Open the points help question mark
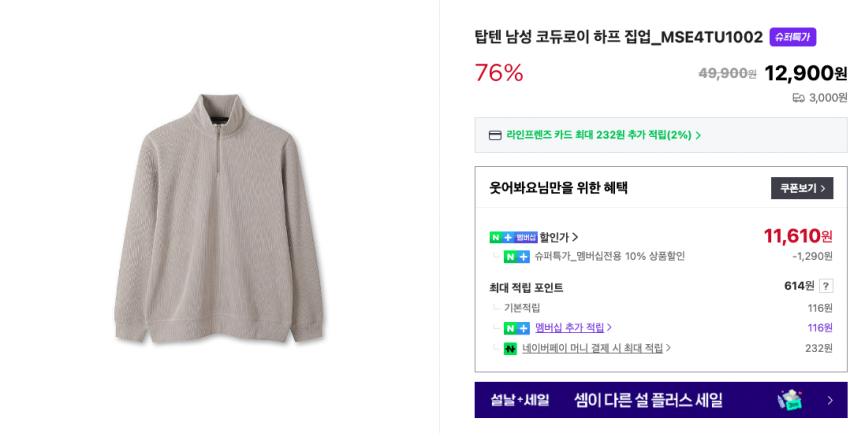This screenshot has height=433, width=850. pyautogui.click(x=826, y=286)
